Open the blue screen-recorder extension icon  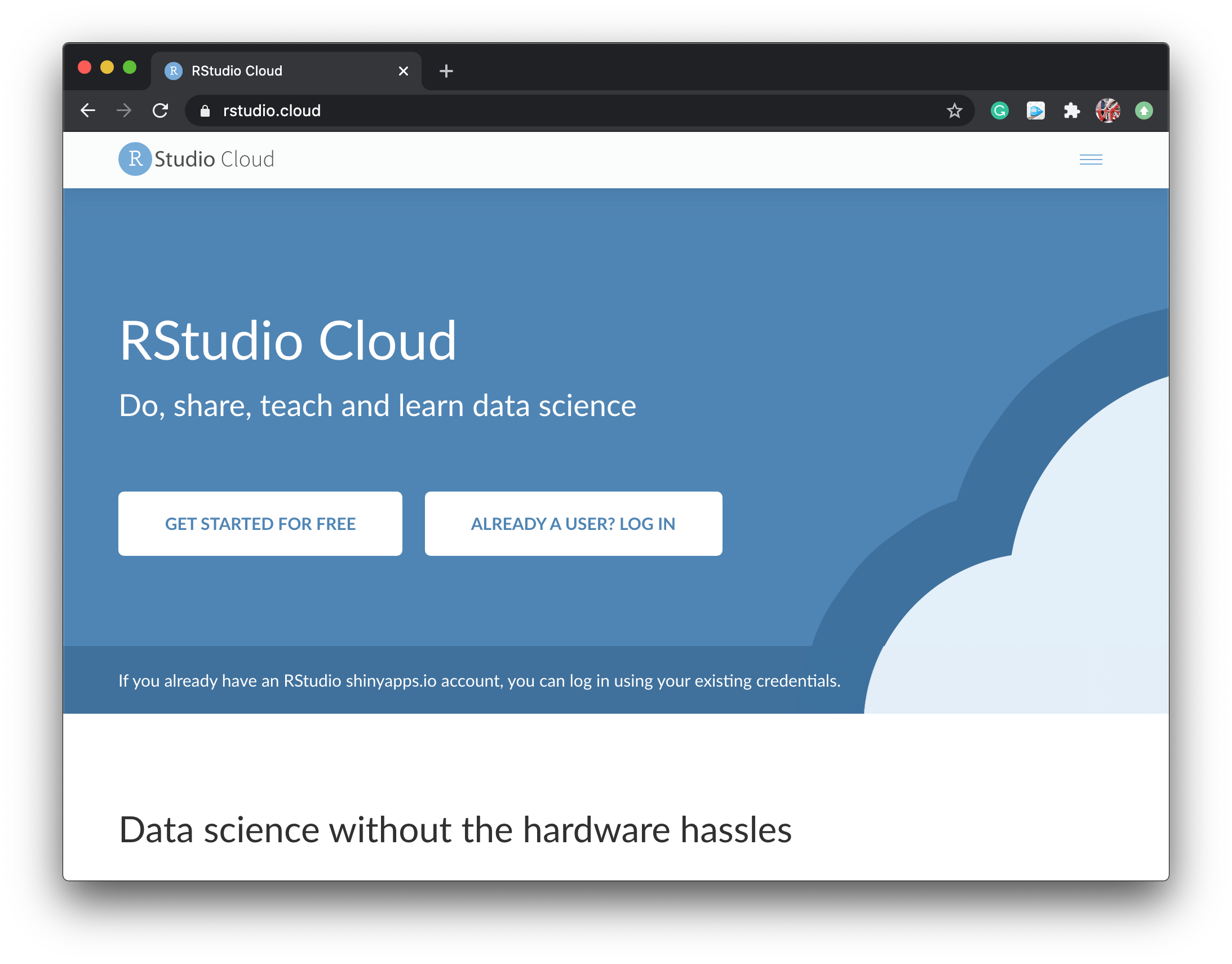tap(1035, 110)
